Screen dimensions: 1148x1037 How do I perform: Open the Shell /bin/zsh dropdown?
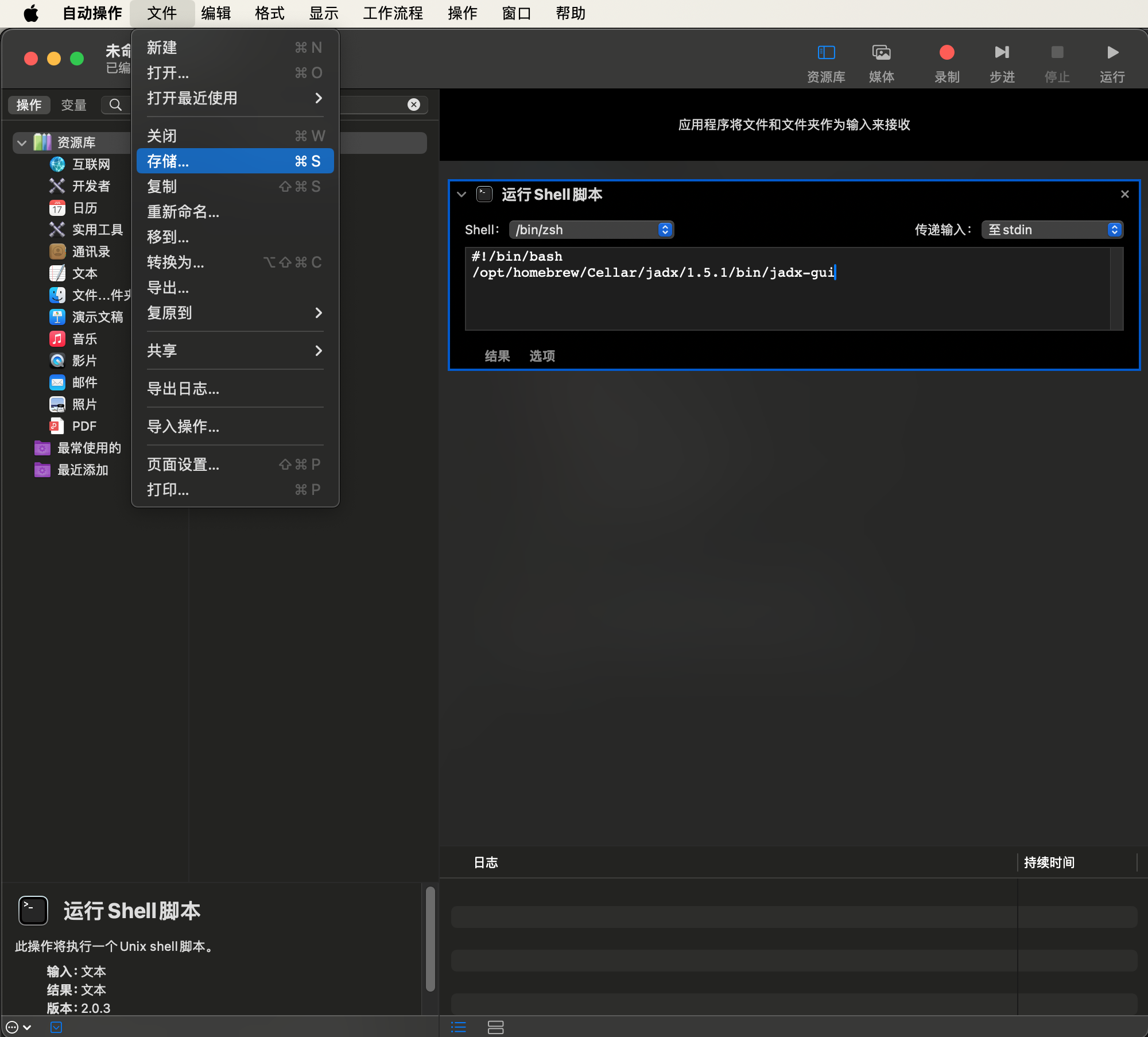pos(591,230)
